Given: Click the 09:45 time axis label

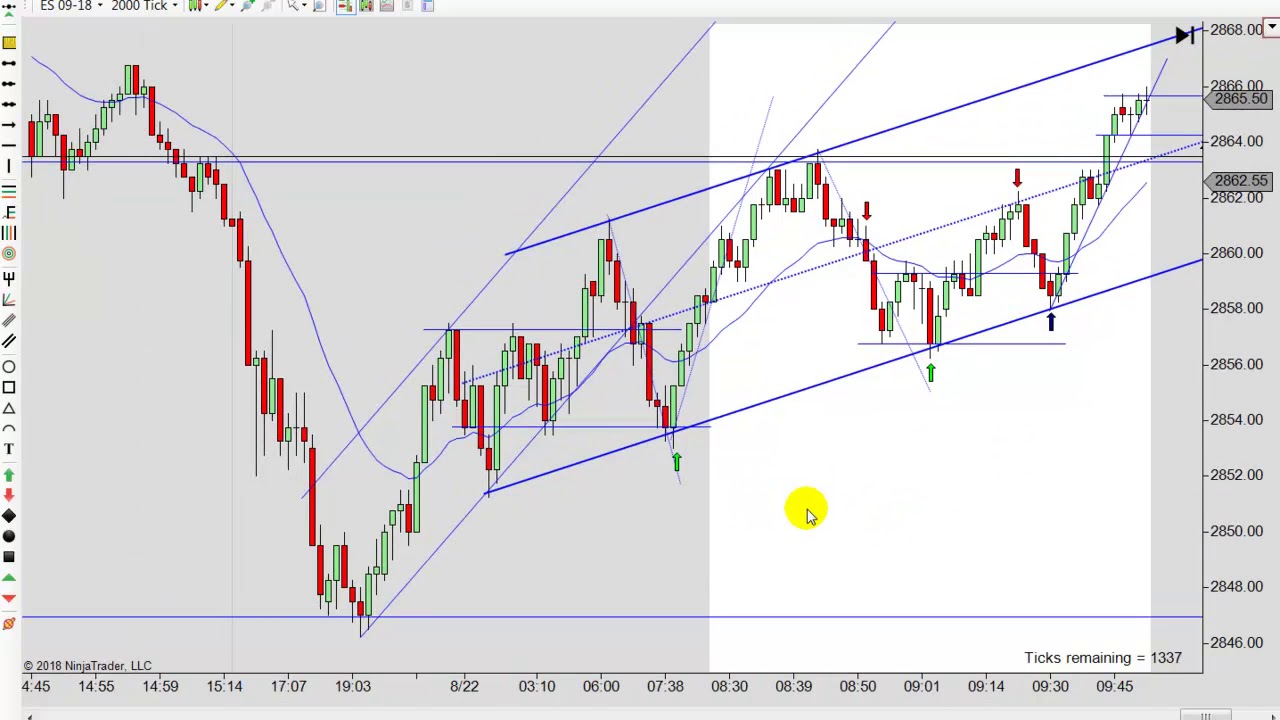Looking at the screenshot, I should [1114, 687].
